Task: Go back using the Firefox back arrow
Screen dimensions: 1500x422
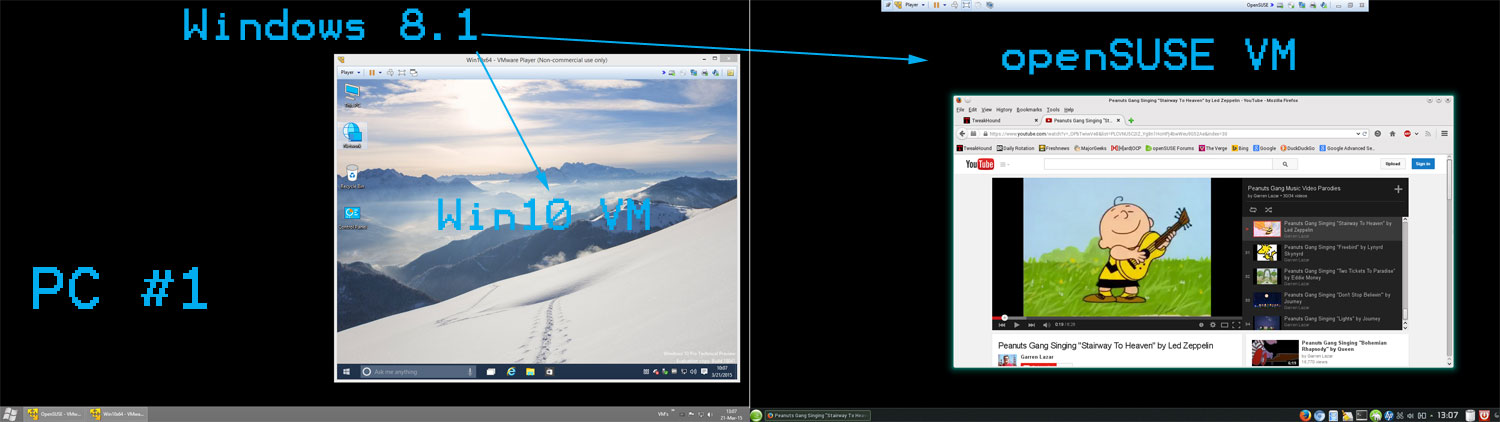Action: [x=961, y=133]
